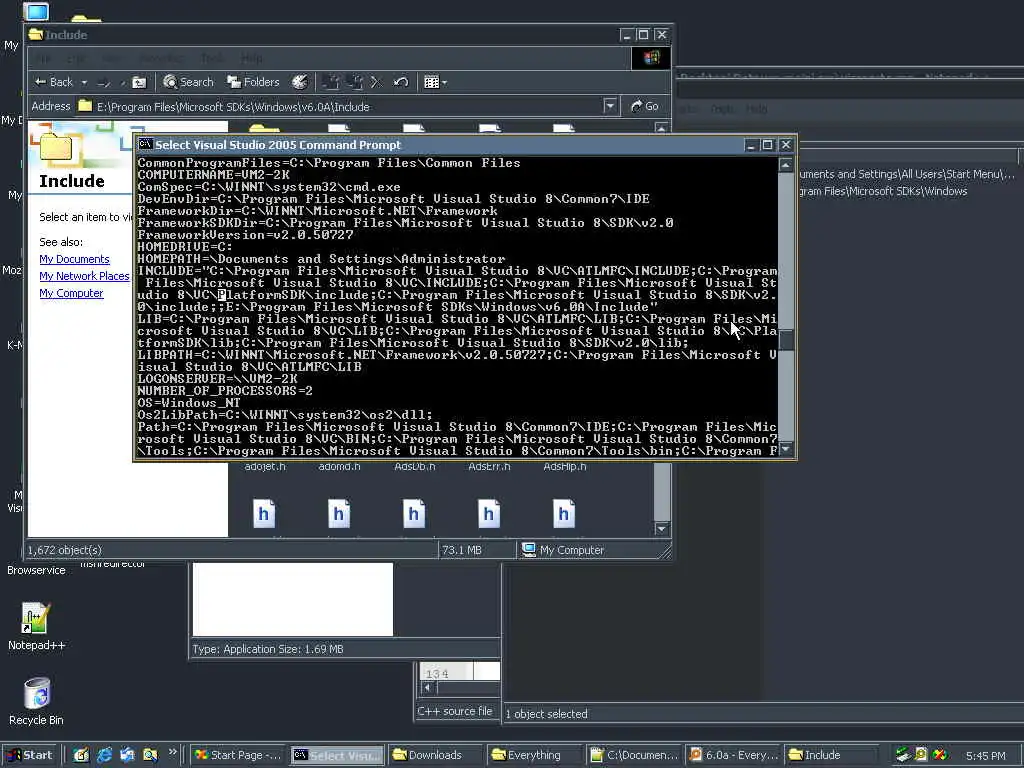Open the Tools menu in Include window
The height and width of the screenshot is (768, 1024).
212,59
